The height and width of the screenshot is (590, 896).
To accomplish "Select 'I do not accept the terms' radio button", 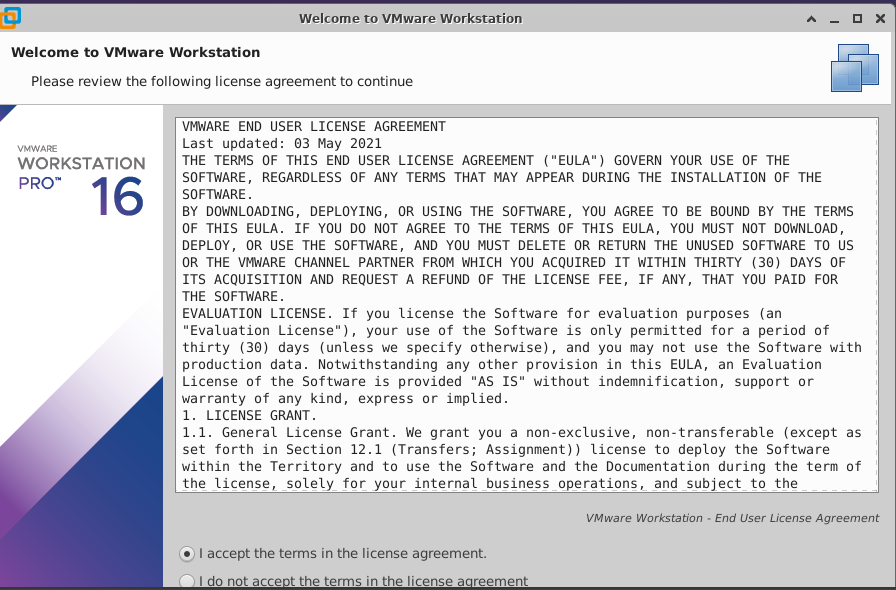I will [x=187, y=581].
